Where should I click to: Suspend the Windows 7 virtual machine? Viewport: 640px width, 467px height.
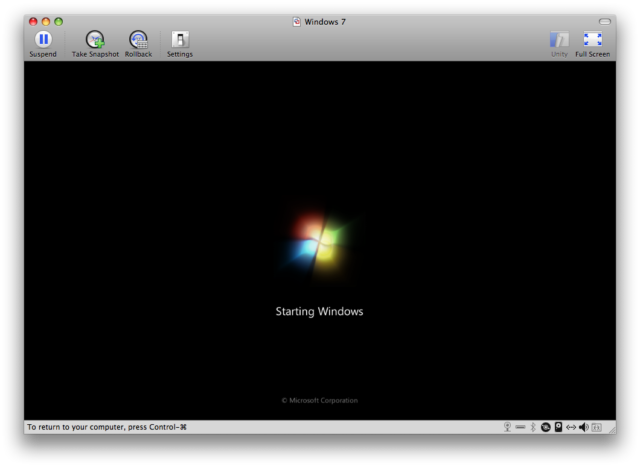(x=43, y=44)
